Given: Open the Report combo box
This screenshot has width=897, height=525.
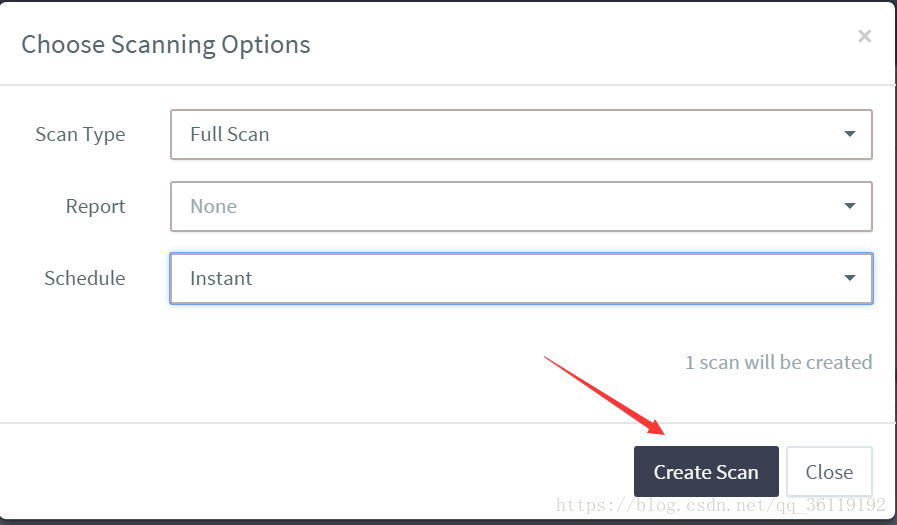Looking at the screenshot, I should 521,206.
